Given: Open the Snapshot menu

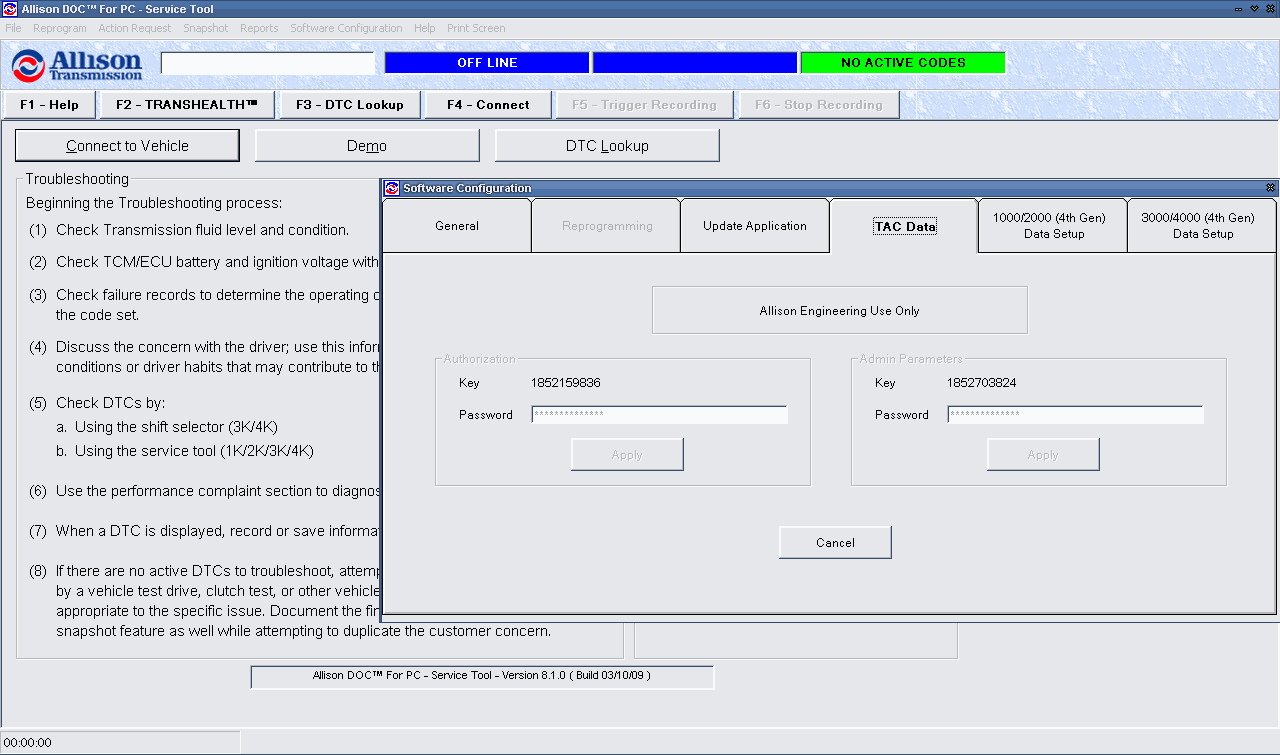Looking at the screenshot, I should 206,28.
